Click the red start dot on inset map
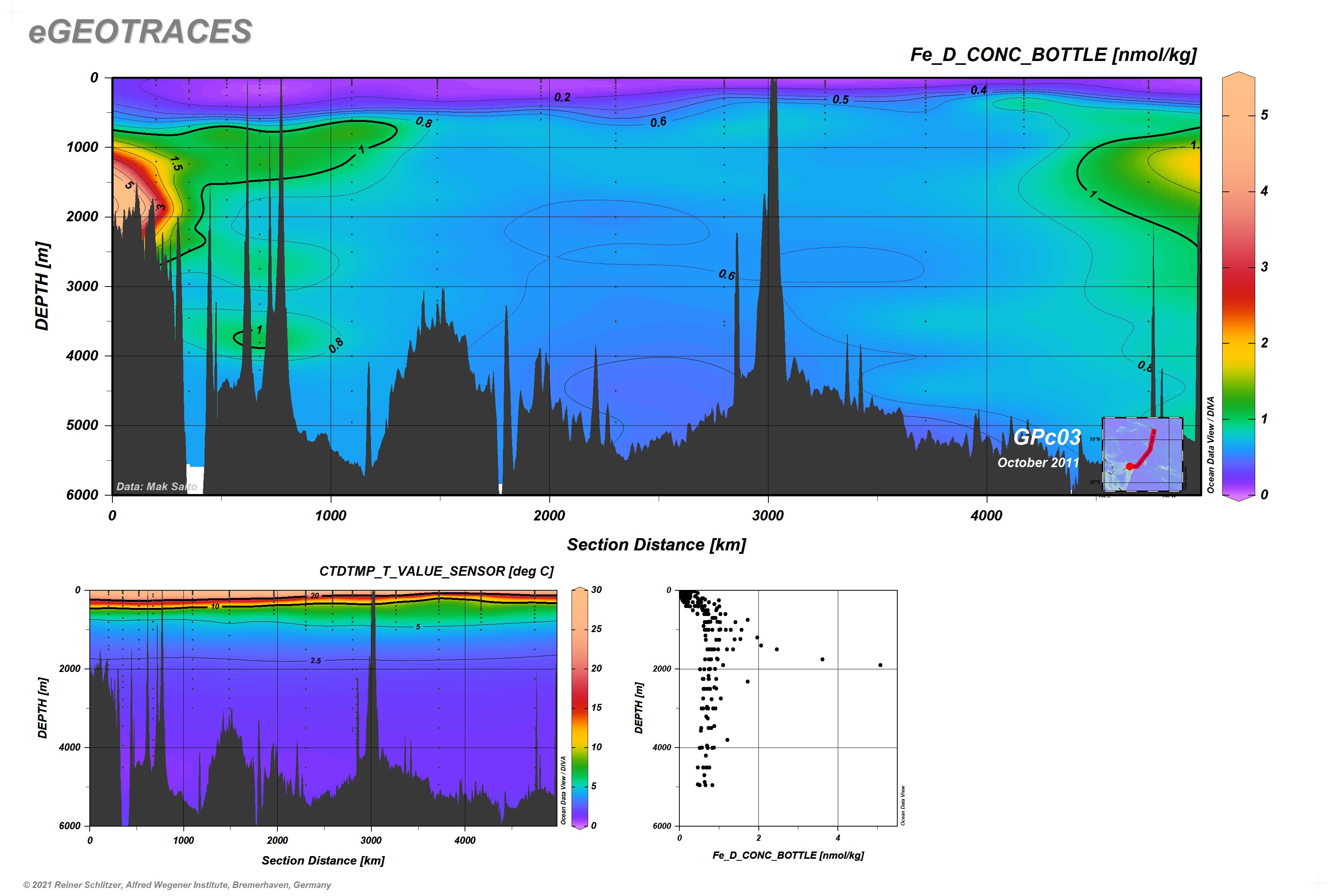The height and width of the screenshot is (896, 1330). pyautogui.click(x=1129, y=466)
